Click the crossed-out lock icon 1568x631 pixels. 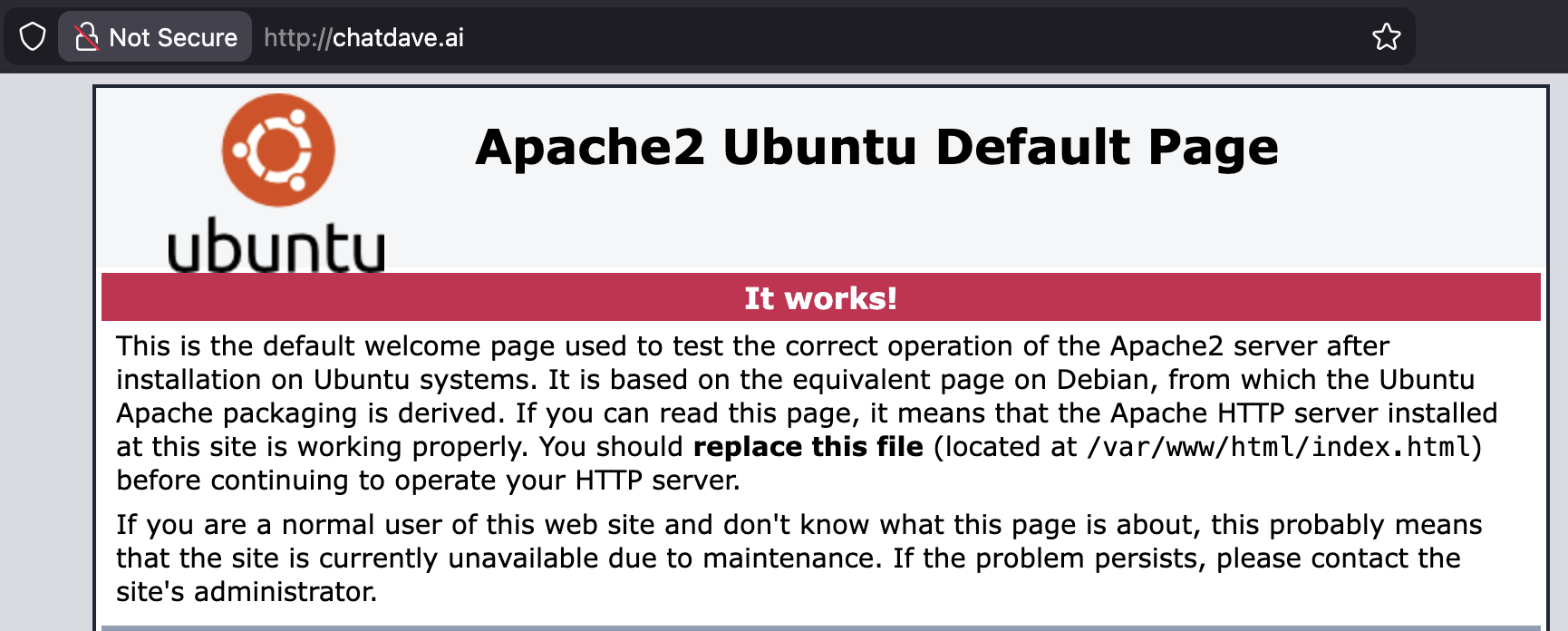86,37
